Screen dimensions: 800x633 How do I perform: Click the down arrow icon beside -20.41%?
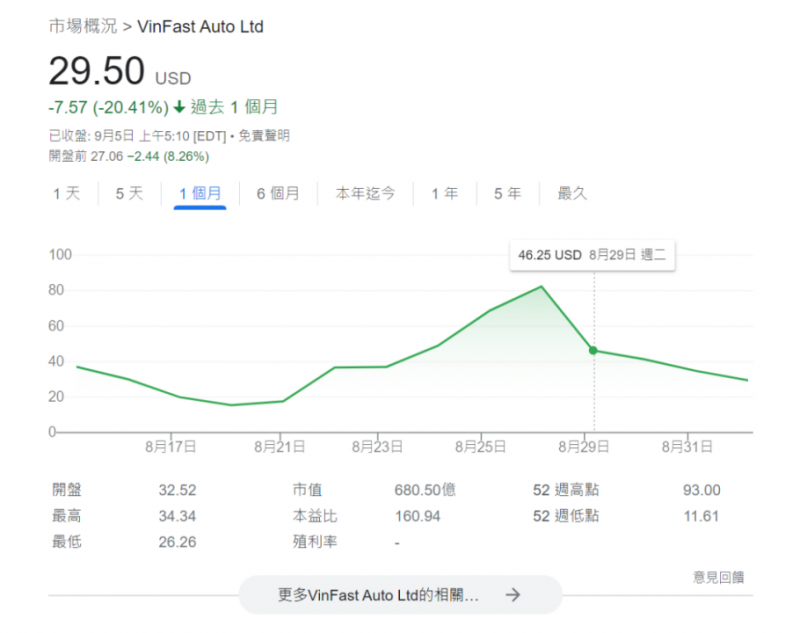click(179, 107)
